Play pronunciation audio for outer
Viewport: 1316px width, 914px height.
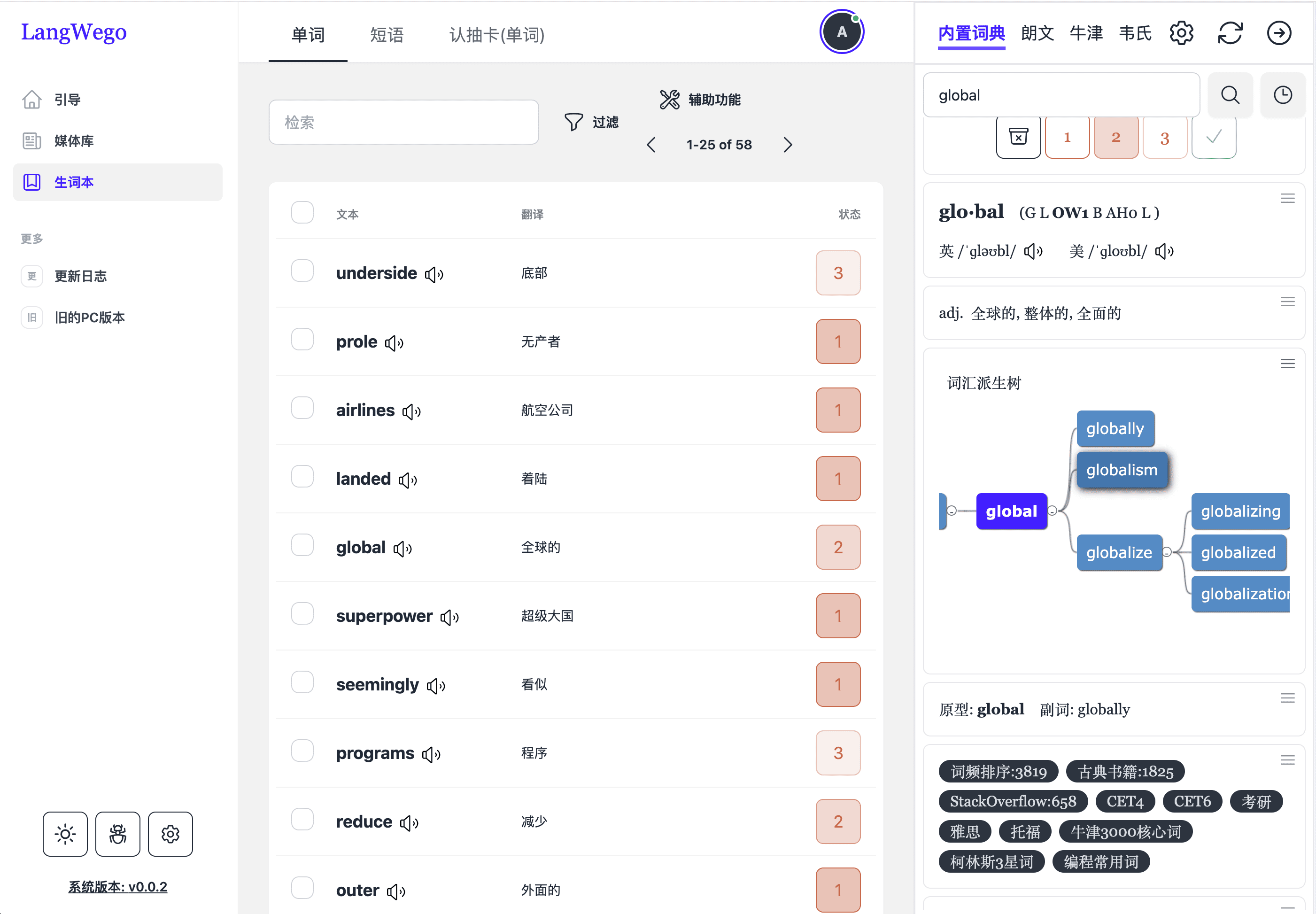396,891
